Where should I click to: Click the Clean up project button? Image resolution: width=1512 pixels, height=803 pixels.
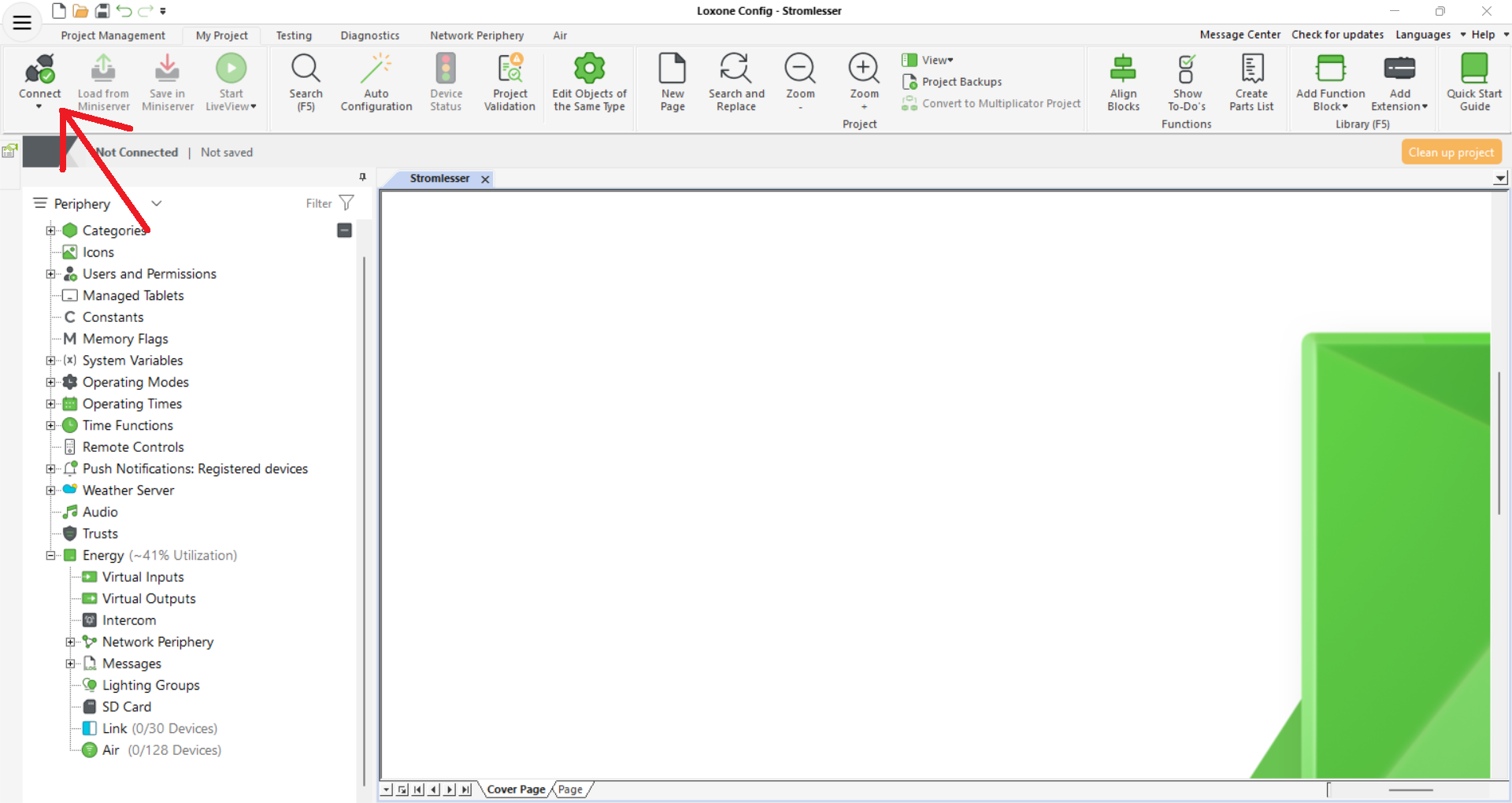coord(1451,152)
